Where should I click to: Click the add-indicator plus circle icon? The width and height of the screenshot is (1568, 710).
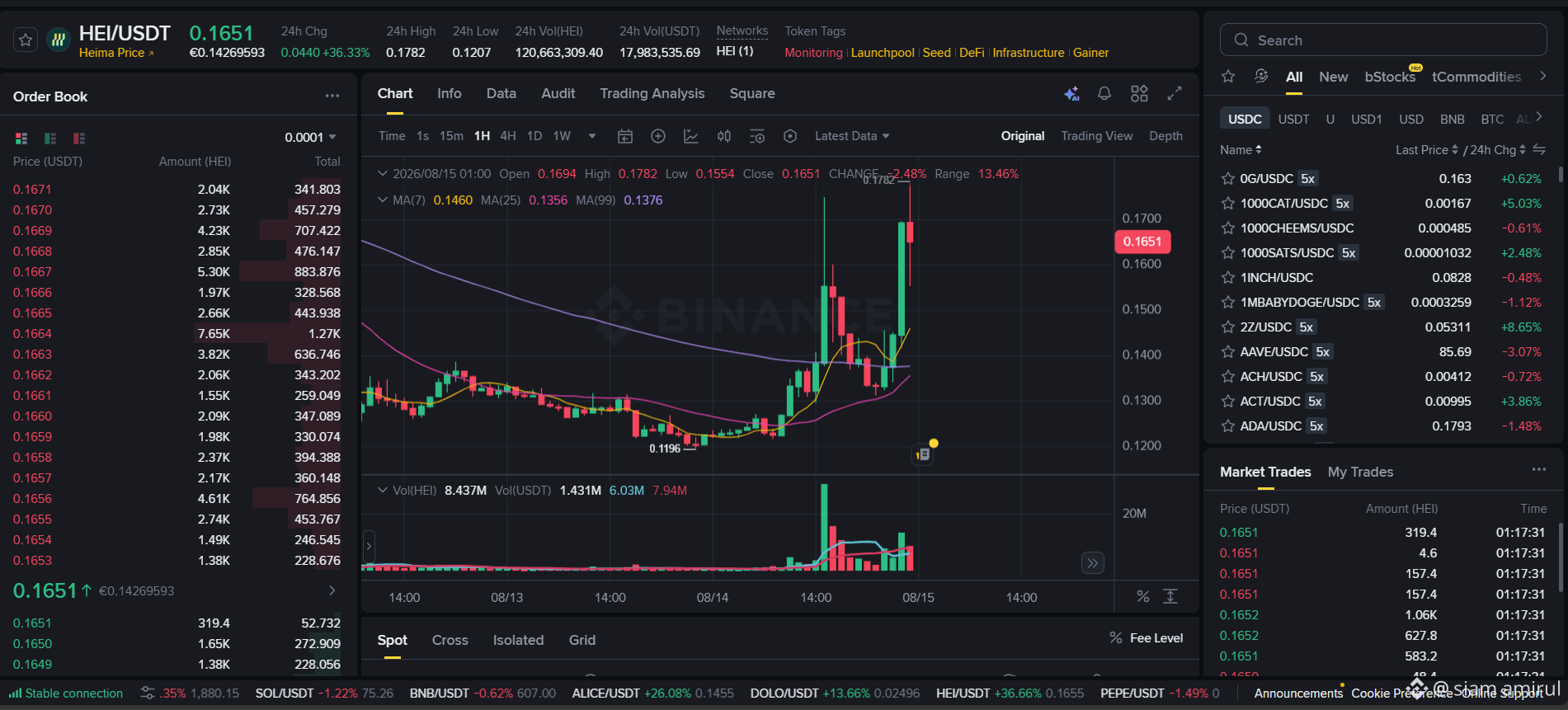pyautogui.click(x=658, y=136)
